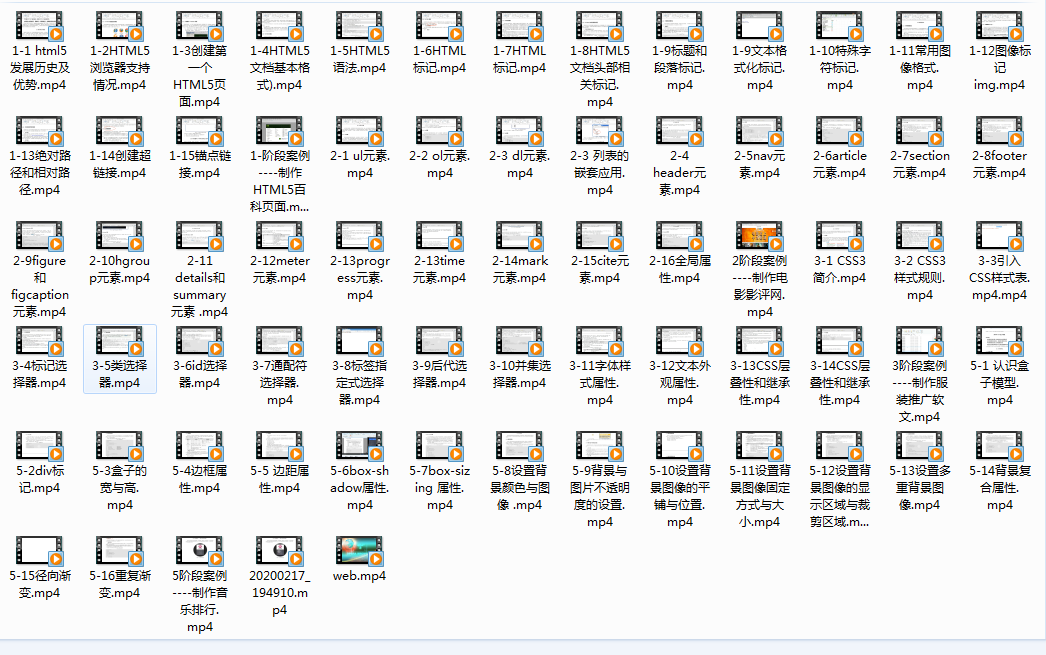This screenshot has height=655, width=1046.
Task: Pick the 5-6box-shadow属性.mp4 video file
Action: tap(360, 447)
